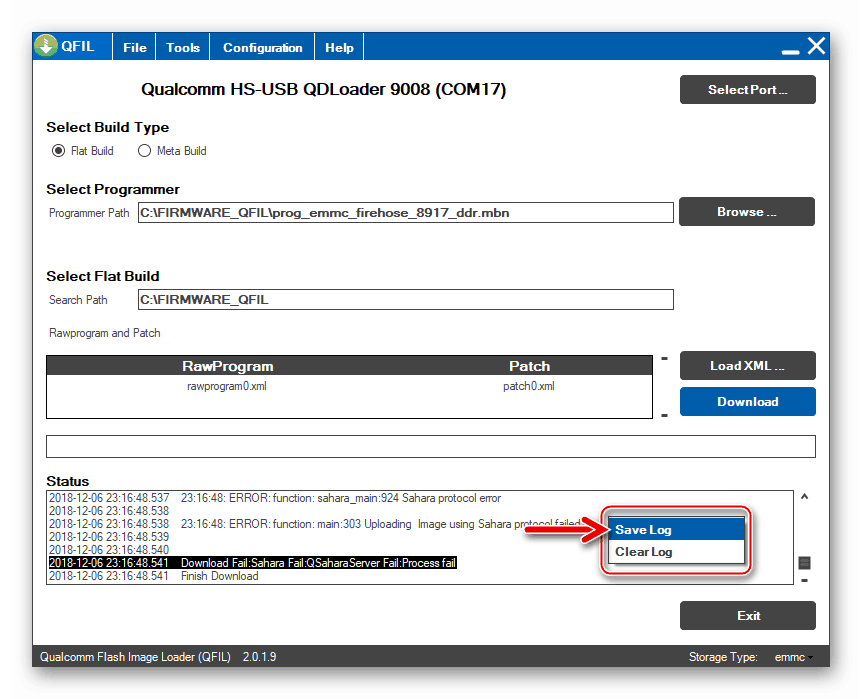Click the RawProgram column header
This screenshot has width=862, height=699.
[x=228, y=366]
